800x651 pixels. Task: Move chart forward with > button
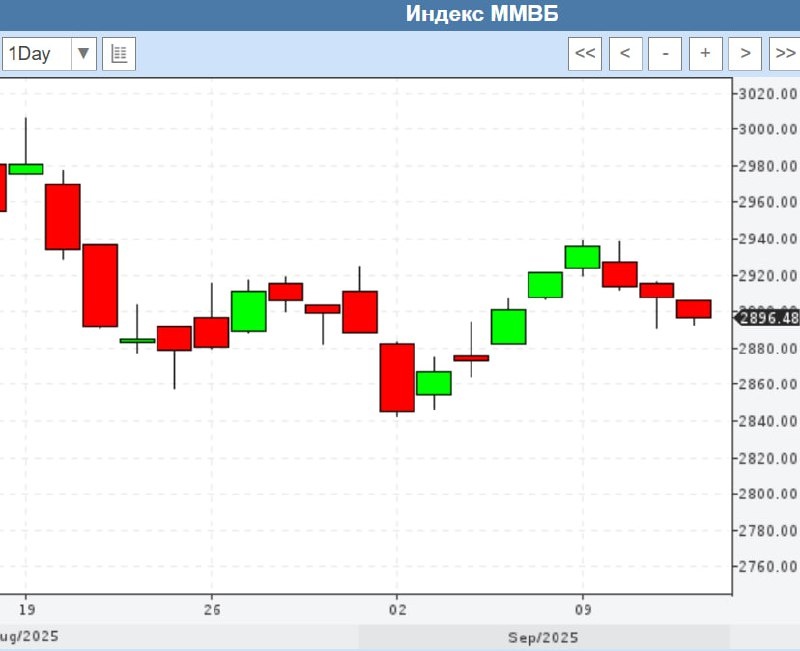coord(745,54)
